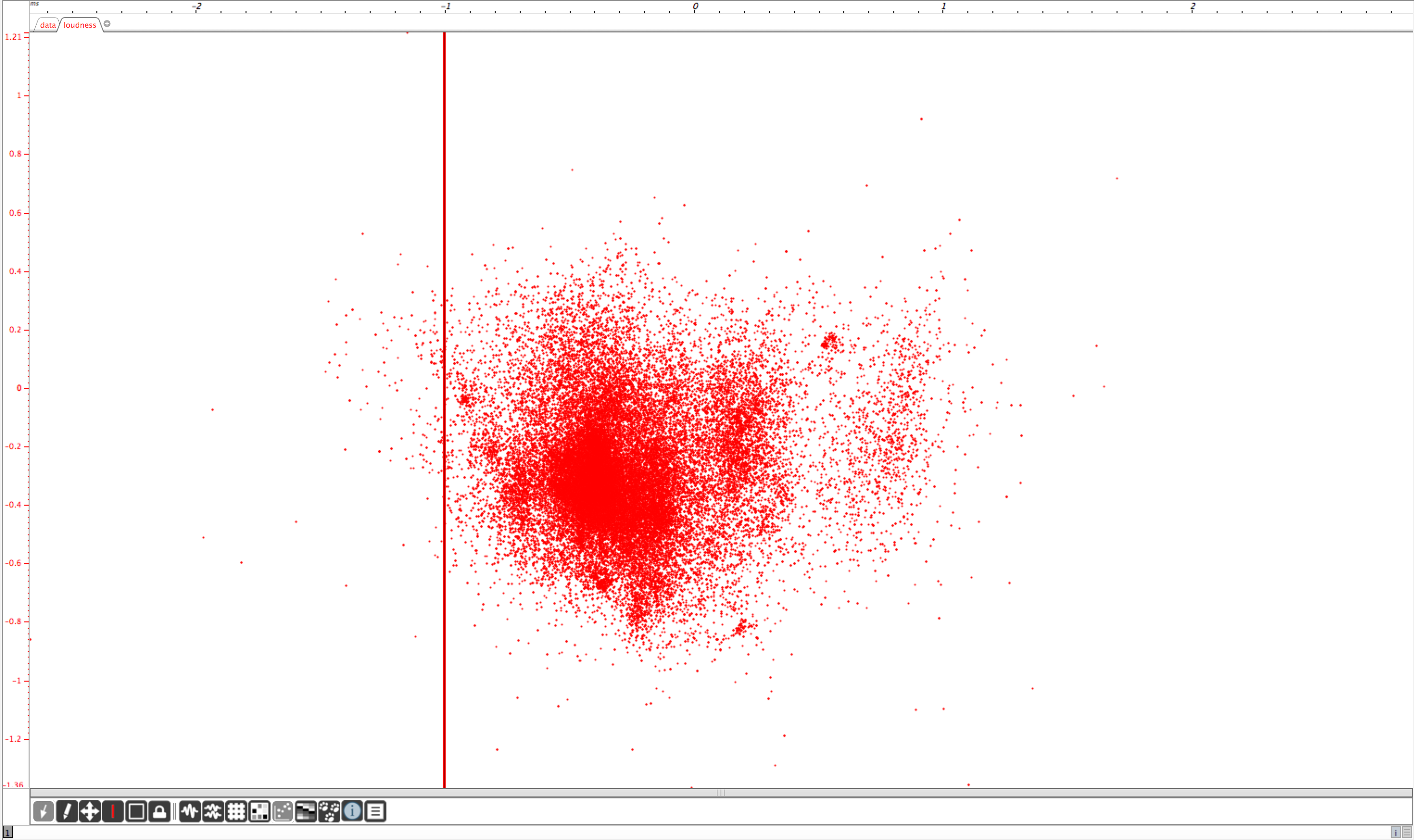Open the lines list icon
This screenshot has height=840, width=1414.
click(375, 811)
